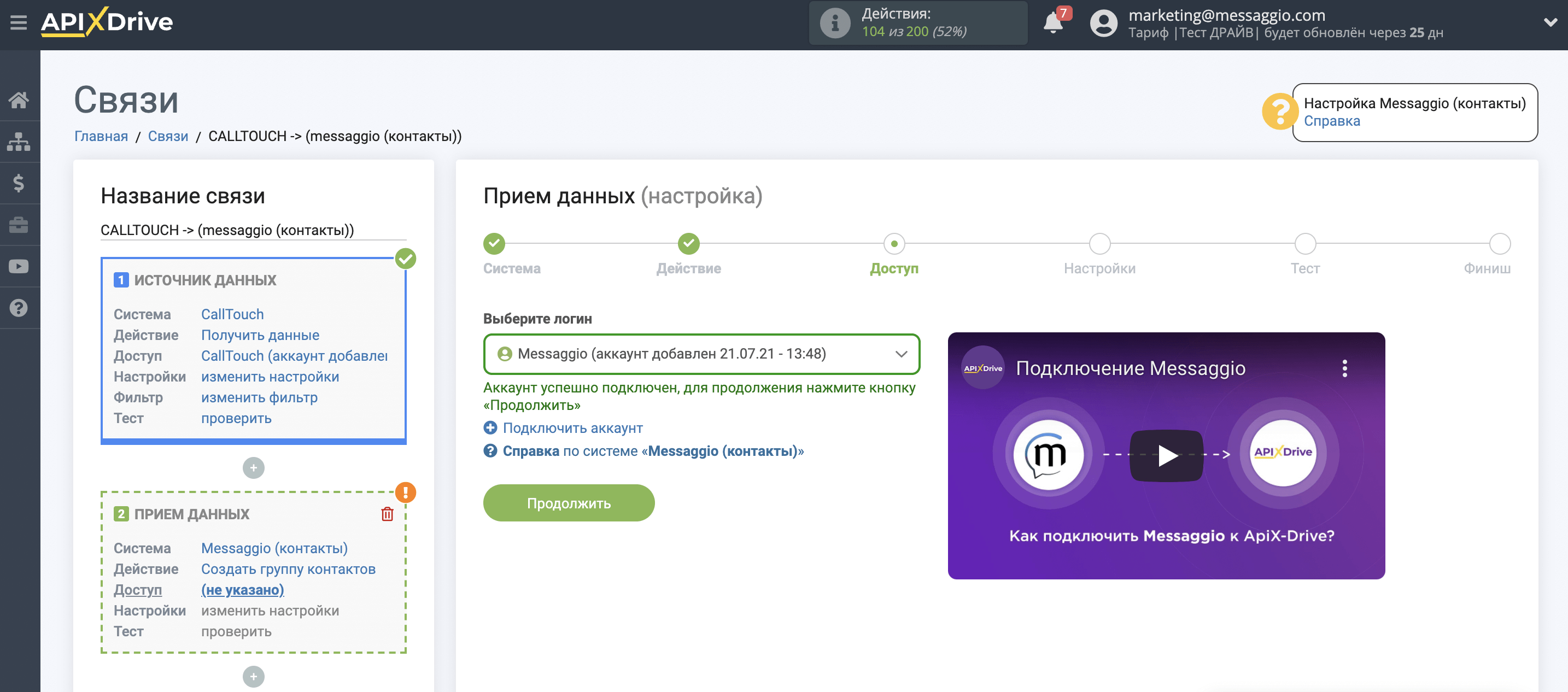Edit the connection name field
The image size is (1568, 692).
coord(253,230)
